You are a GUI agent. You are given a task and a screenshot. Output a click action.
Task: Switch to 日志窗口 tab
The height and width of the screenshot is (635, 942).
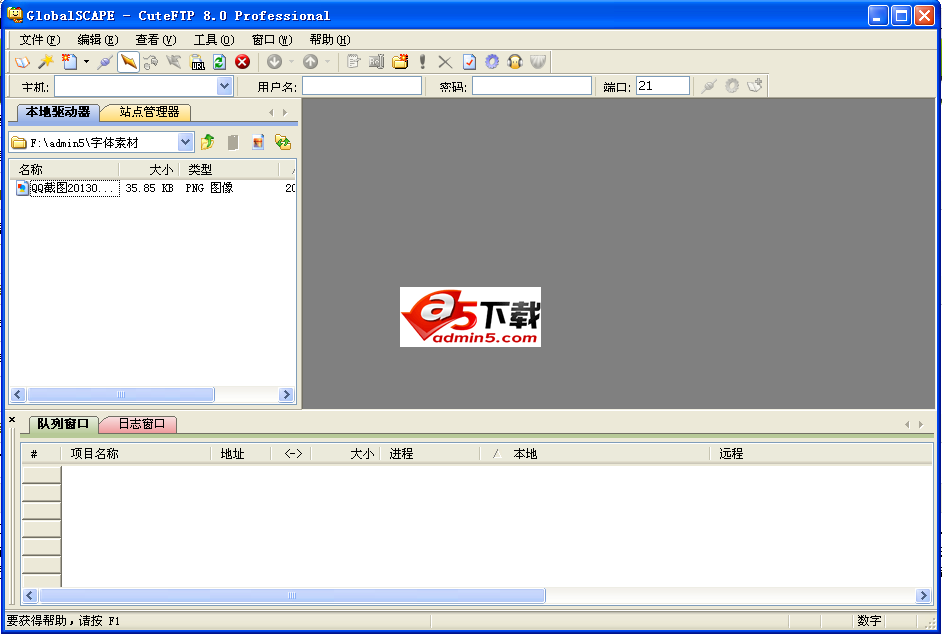(x=141, y=424)
